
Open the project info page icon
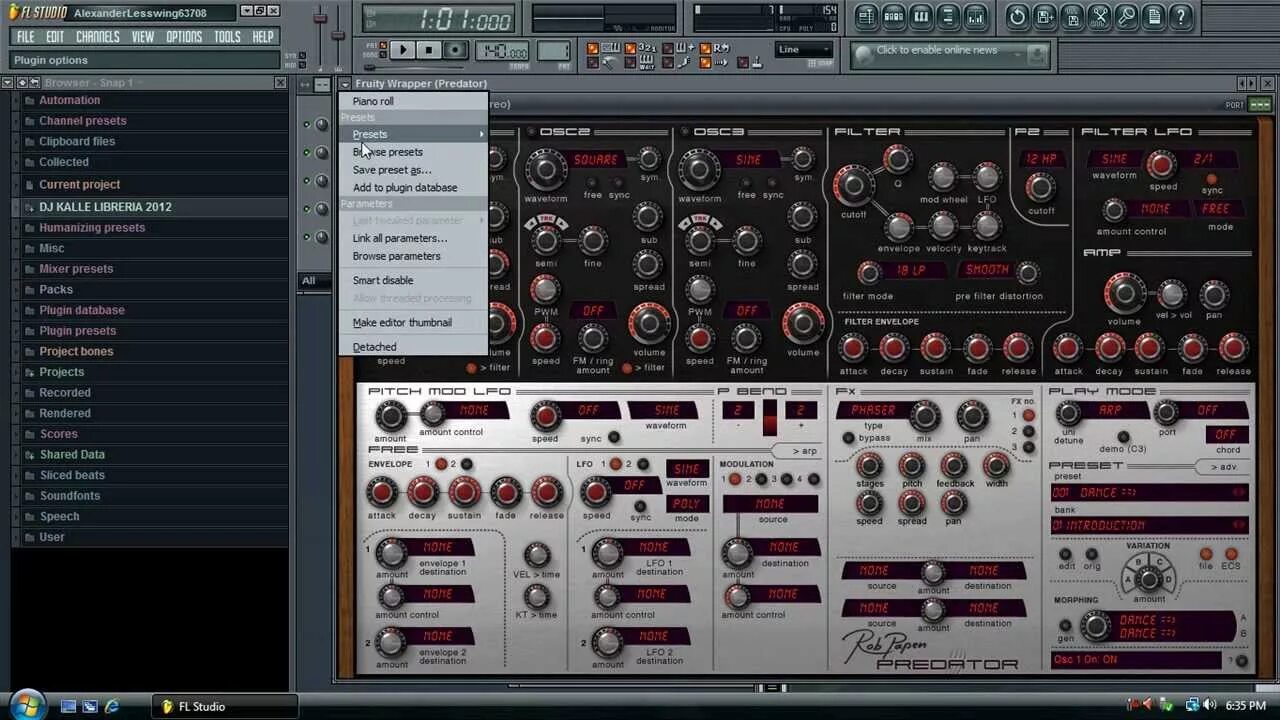[1153, 16]
